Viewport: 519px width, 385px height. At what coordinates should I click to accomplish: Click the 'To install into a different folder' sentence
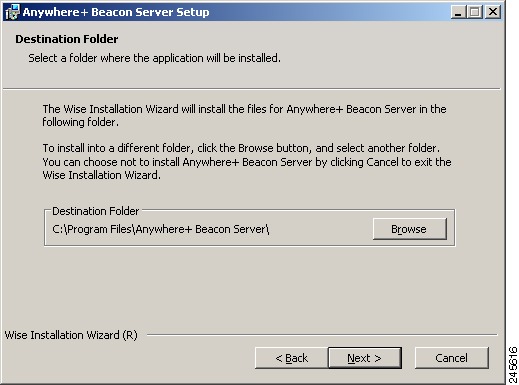[x=241, y=148]
